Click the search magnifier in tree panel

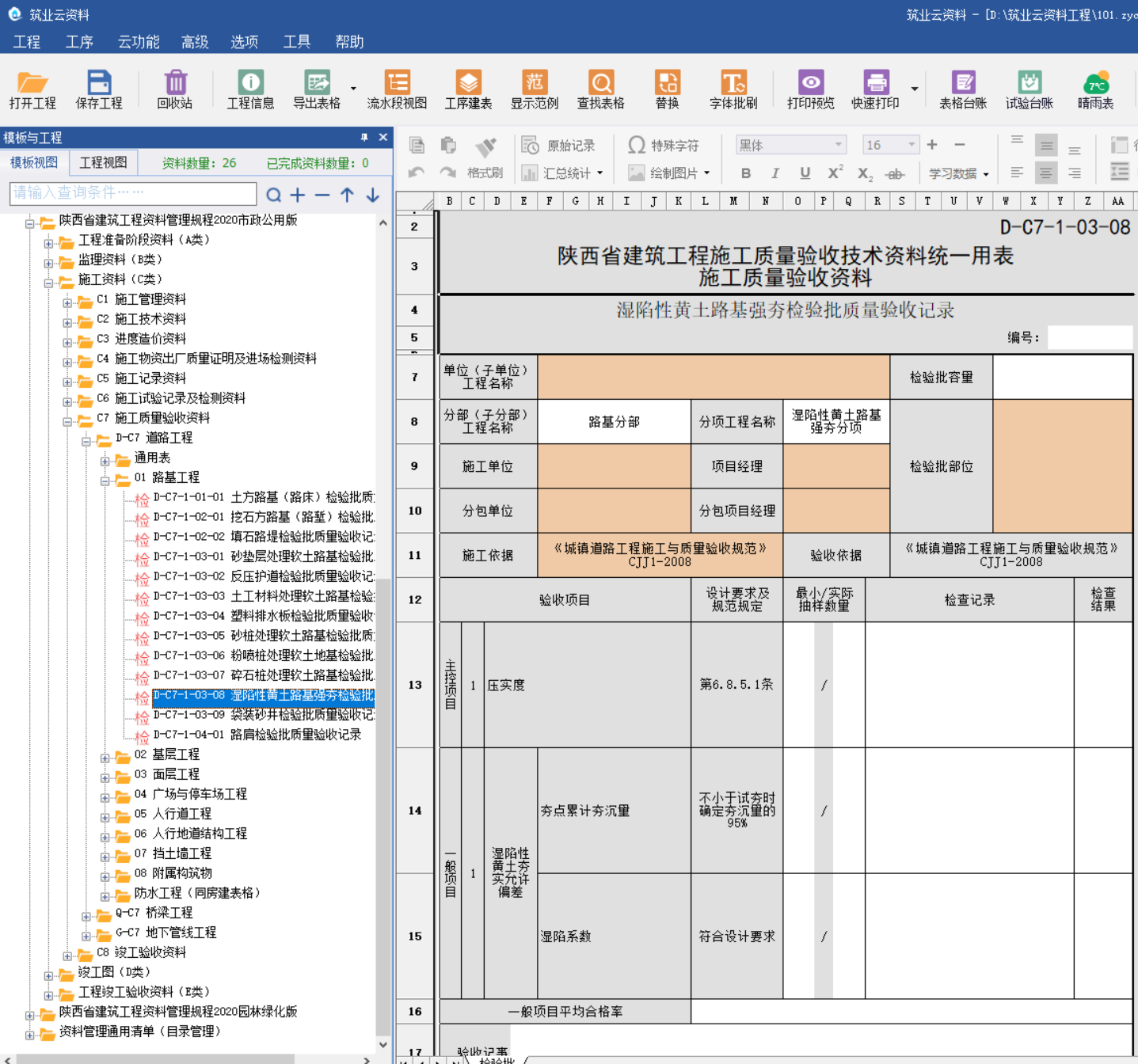(x=274, y=195)
